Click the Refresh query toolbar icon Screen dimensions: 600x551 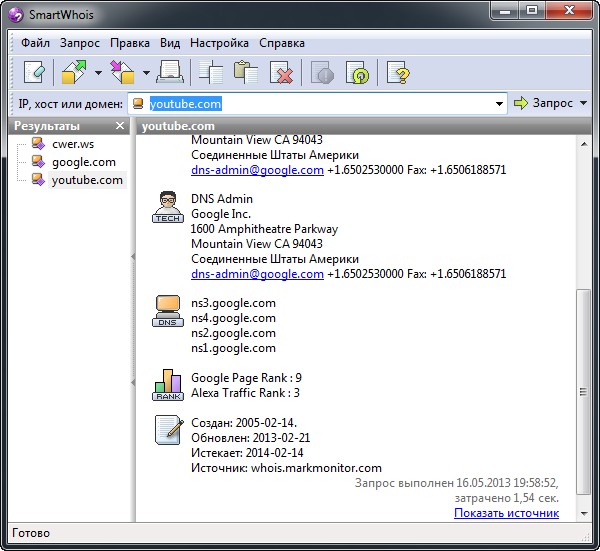357,72
